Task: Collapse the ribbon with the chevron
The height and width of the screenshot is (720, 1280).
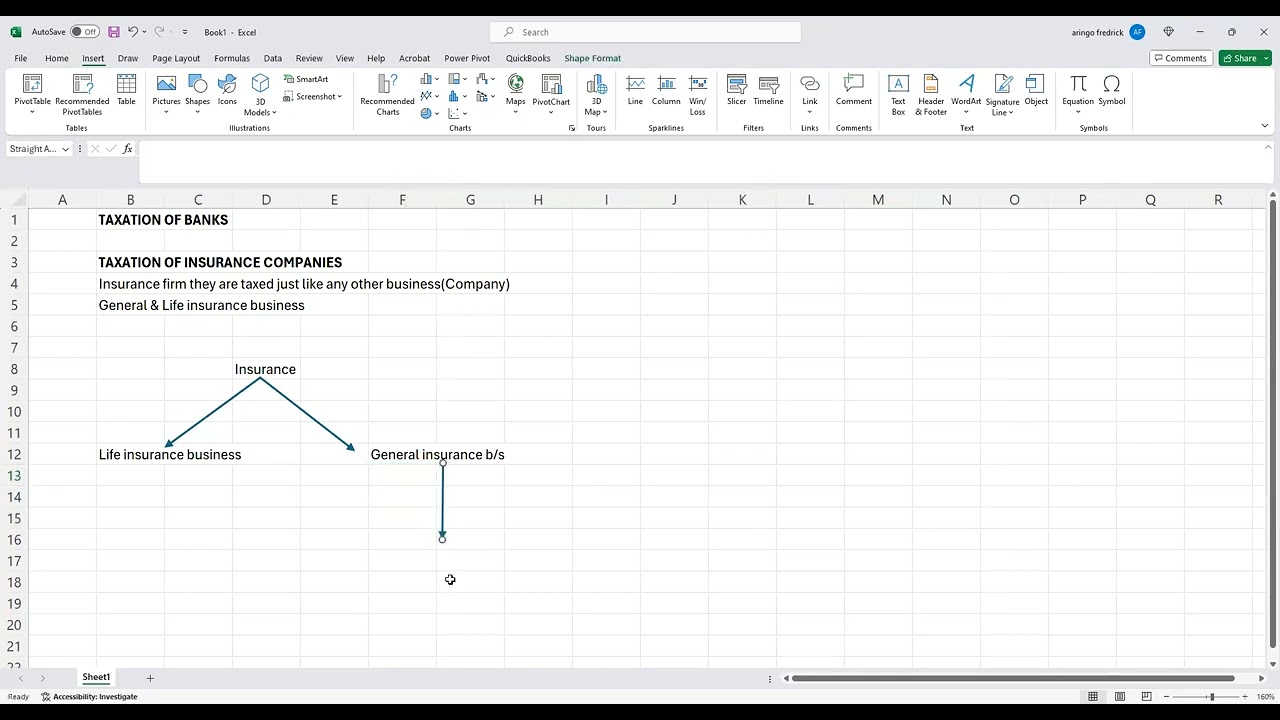Action: (x=1265, y=126)
